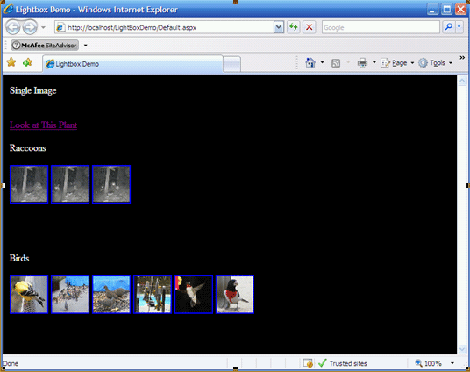Expand the command bar overflow chevron
Screen dimensions: 470x372
click(462, 58)
